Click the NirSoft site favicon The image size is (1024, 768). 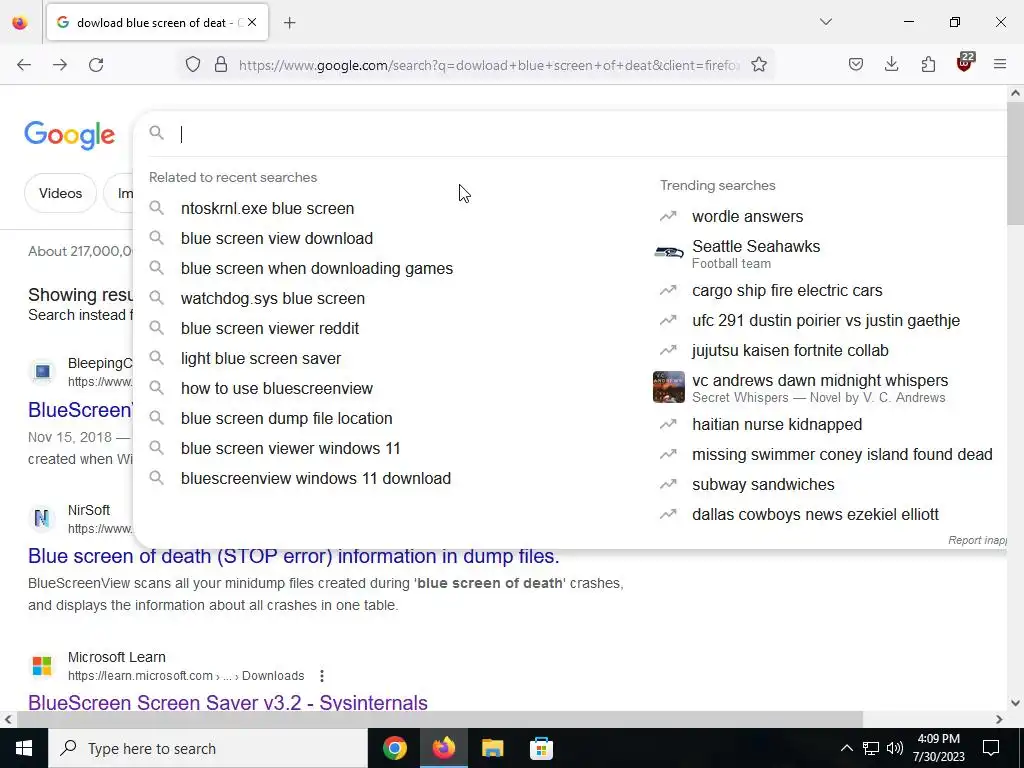(42, 519)
